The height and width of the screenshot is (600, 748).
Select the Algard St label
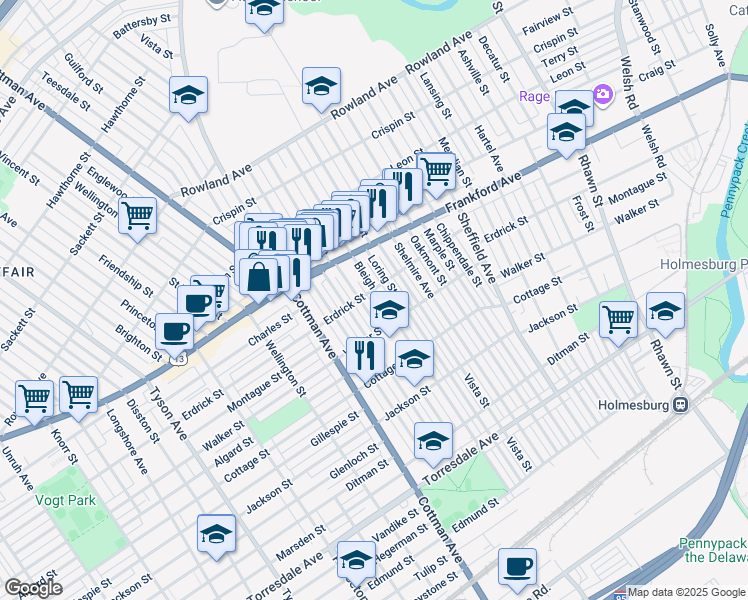point(234,452)
